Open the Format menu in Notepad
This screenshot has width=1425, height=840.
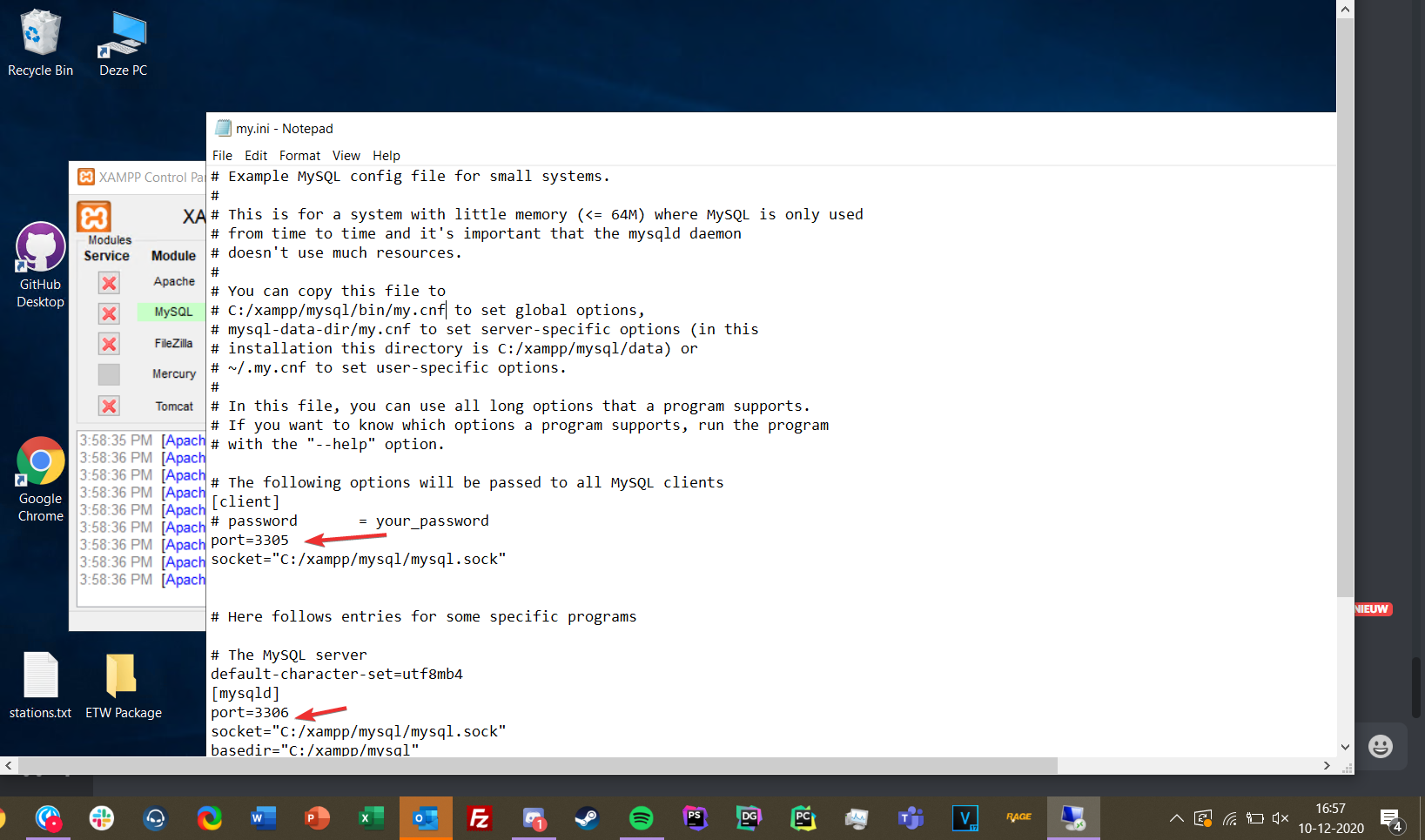coord(299,156)
